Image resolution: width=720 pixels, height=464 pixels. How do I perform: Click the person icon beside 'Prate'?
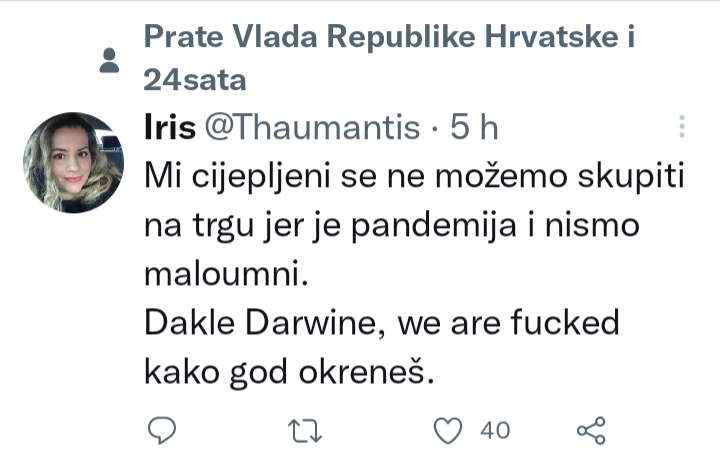pyautogui.click(x=111, y=62)
